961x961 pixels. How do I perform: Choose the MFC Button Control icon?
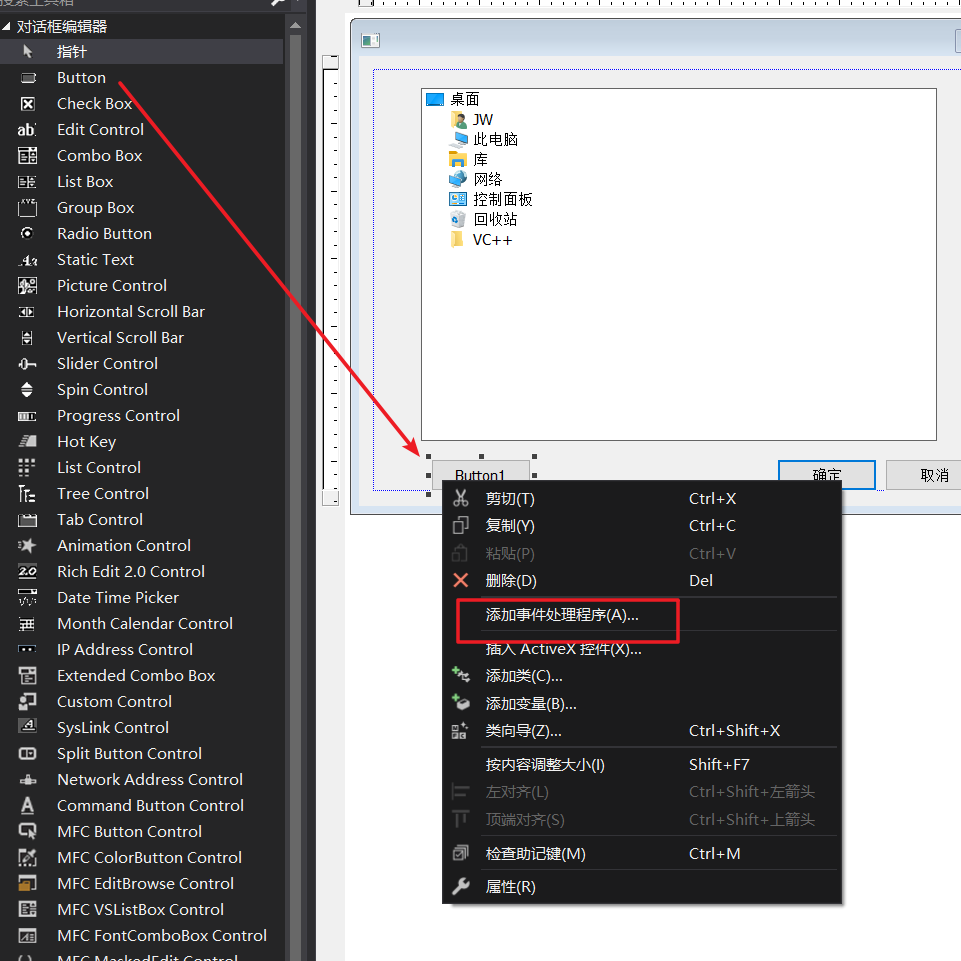pyautogui.click(x=28, y=832)
